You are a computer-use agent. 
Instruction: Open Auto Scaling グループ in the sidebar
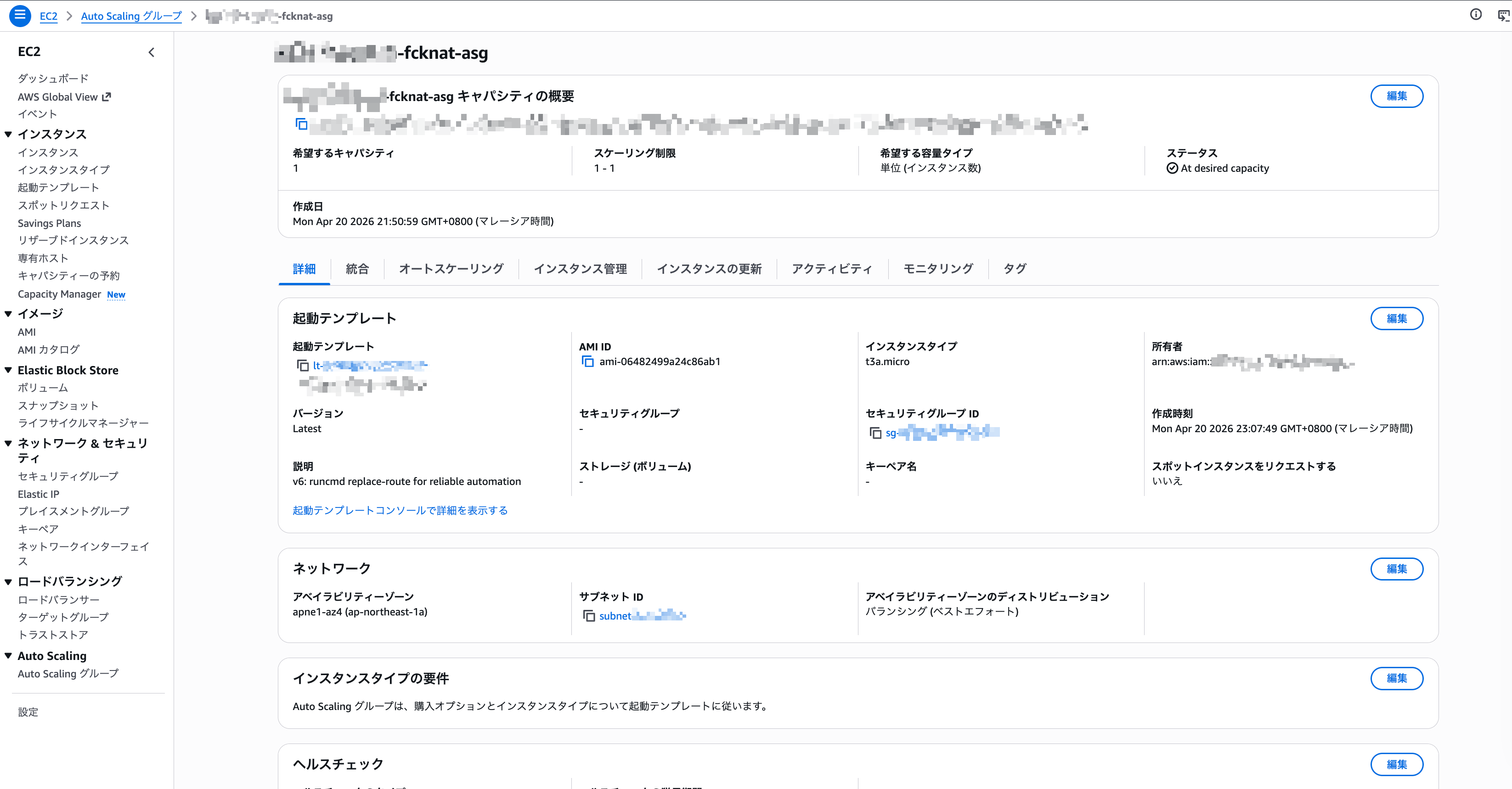click(x=68, y=674)
